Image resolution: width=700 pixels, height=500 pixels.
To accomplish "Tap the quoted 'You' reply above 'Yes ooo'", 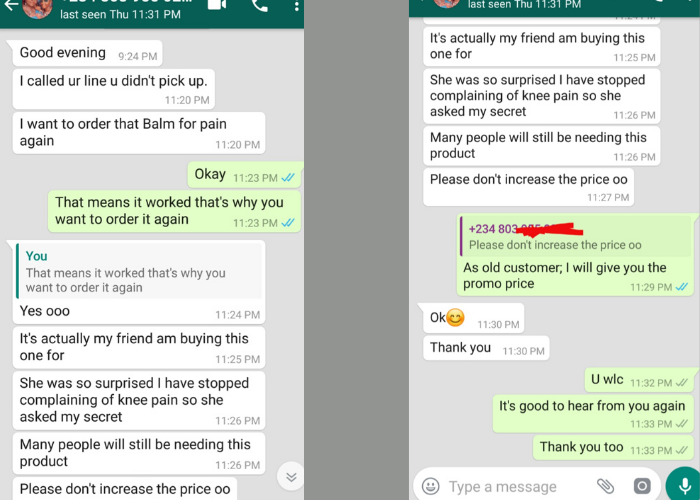I will pyautogui.click(x=139, y=271).
